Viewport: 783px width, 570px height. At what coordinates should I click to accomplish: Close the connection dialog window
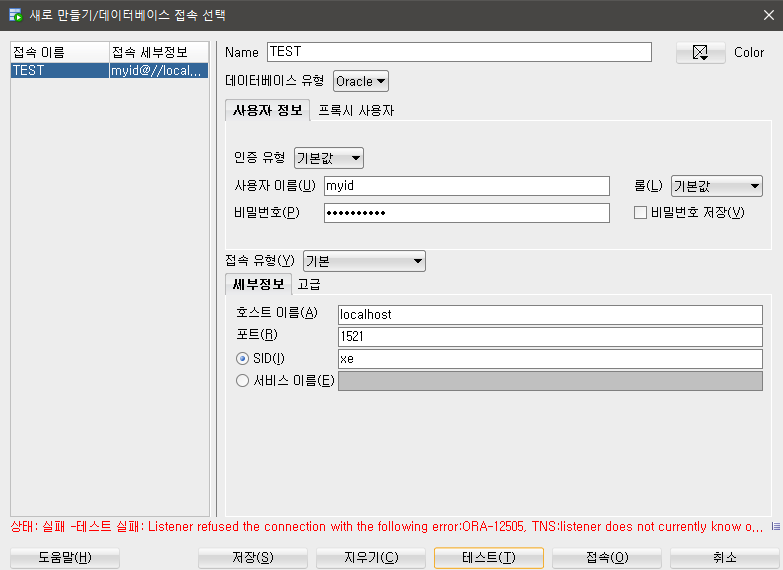point(769,15)
